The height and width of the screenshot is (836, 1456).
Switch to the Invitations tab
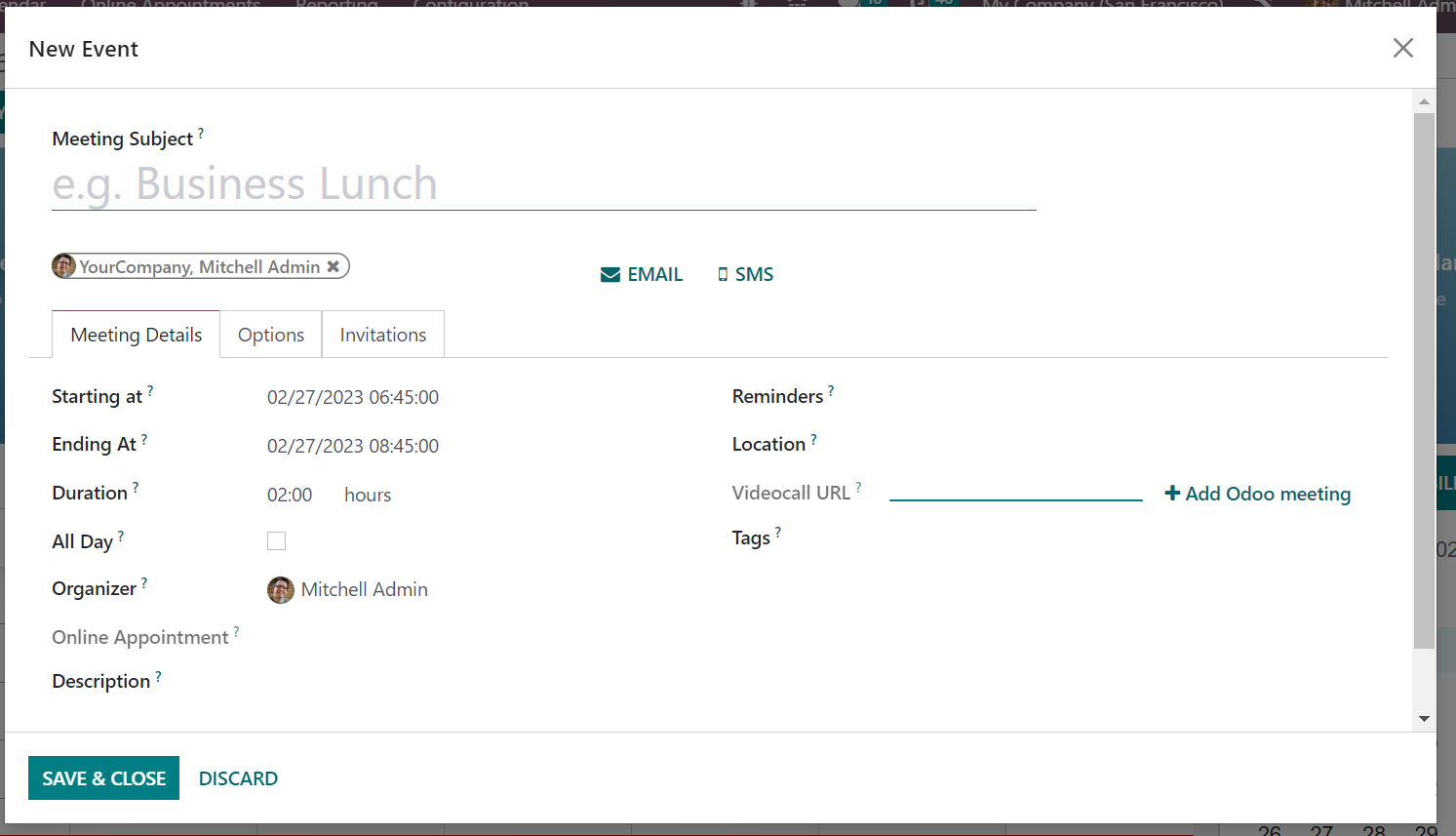click(x=383, y=335)
